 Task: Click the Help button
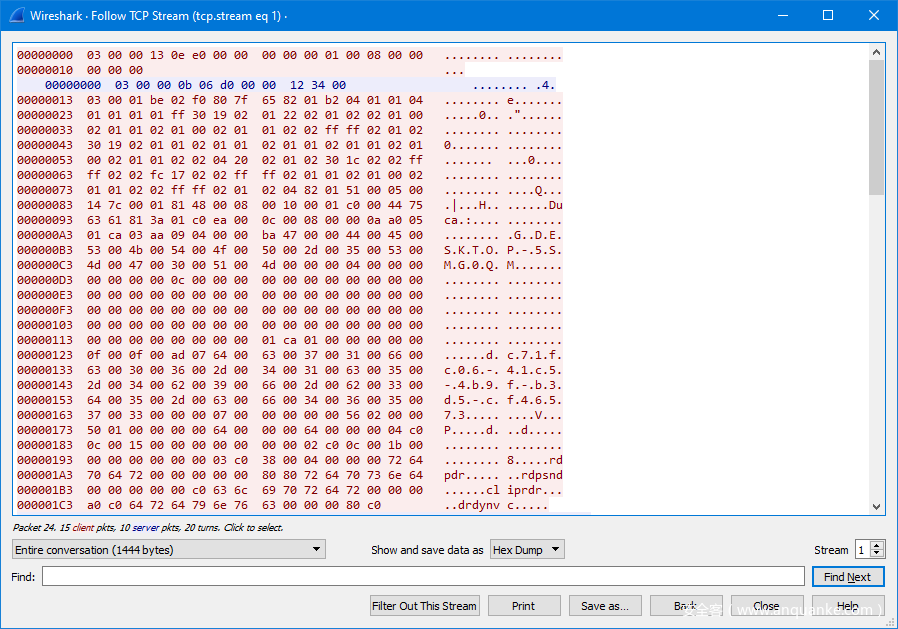coord(848,606)
